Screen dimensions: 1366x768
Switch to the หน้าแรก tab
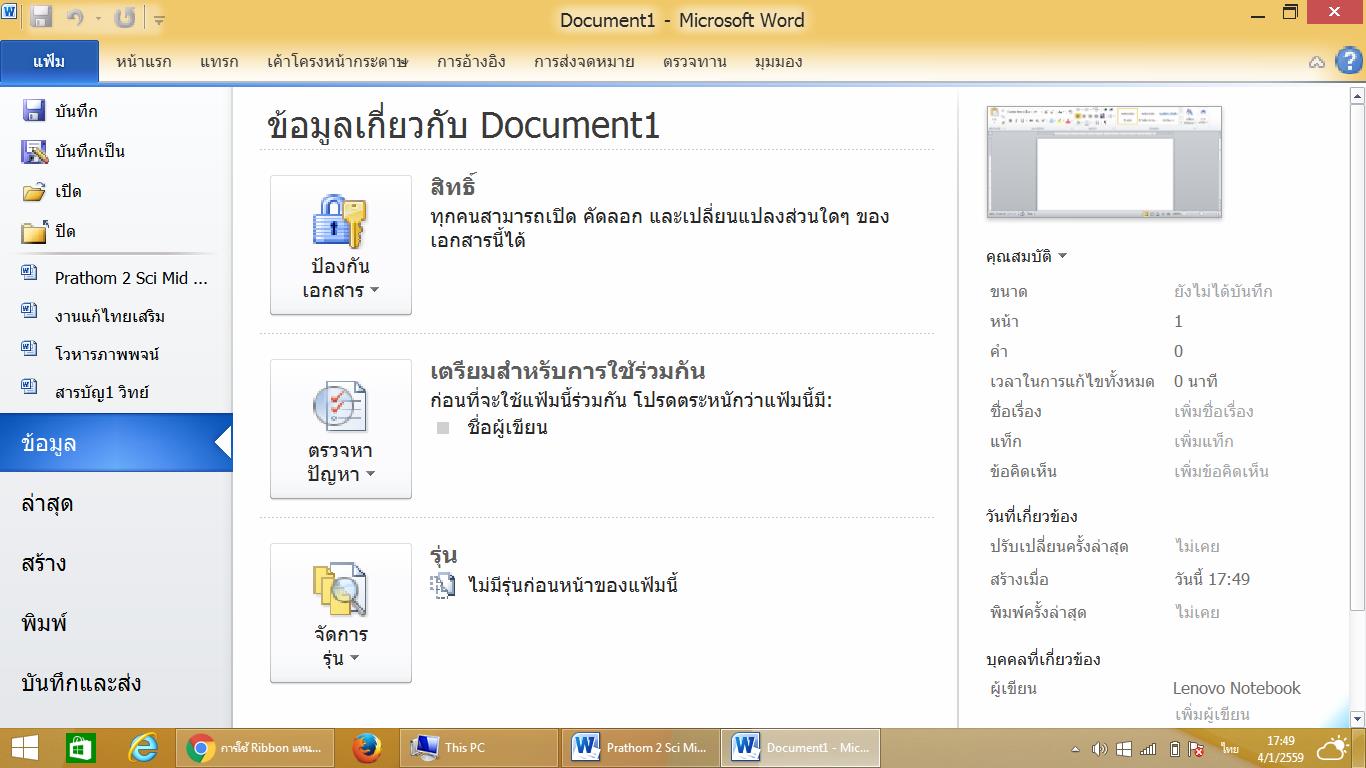click(143, 61)
